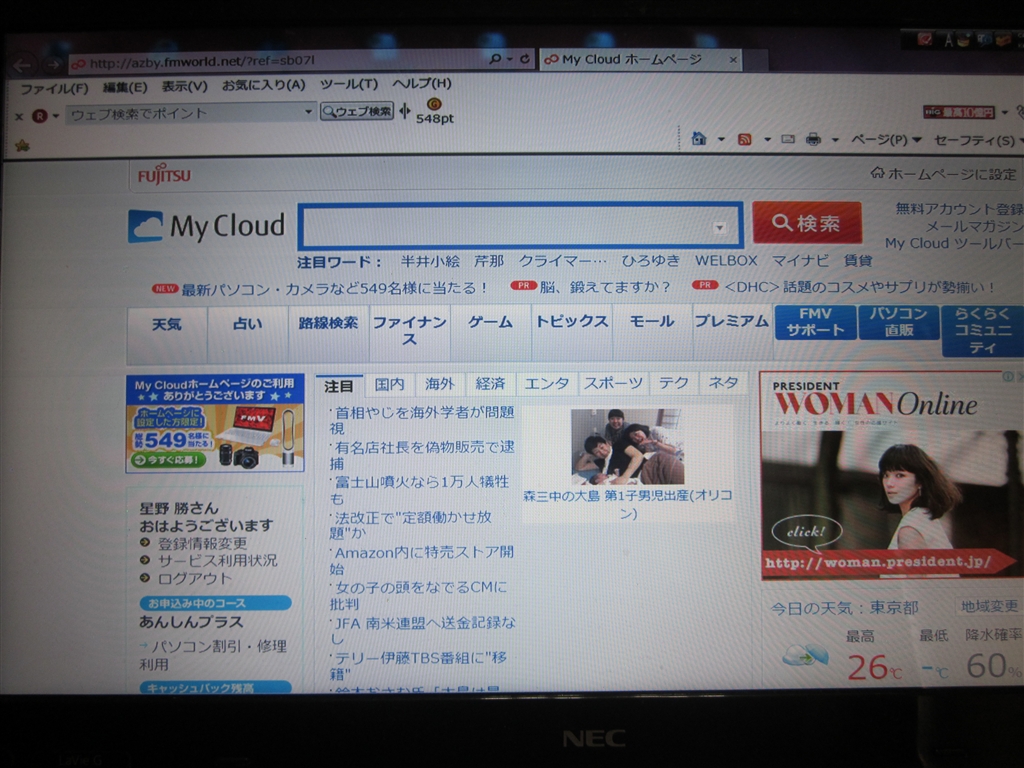Click the PRESIDENT WOMAN Online ad banner
The width and height of the screenshot is (1024, 768).
pos(891,475)
